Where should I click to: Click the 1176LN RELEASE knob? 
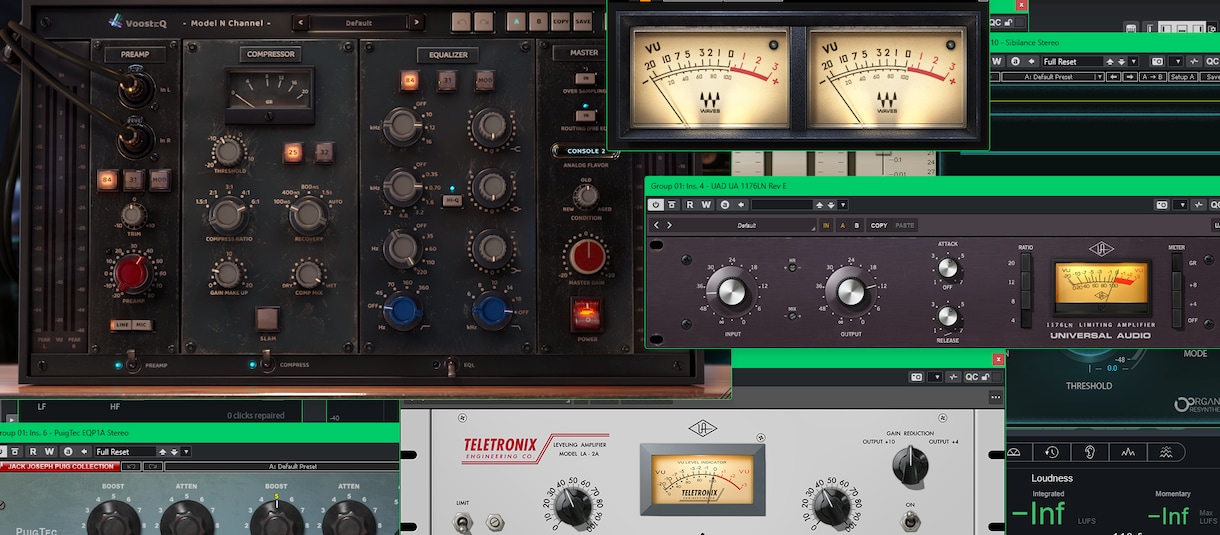click(x=948, y=316)
